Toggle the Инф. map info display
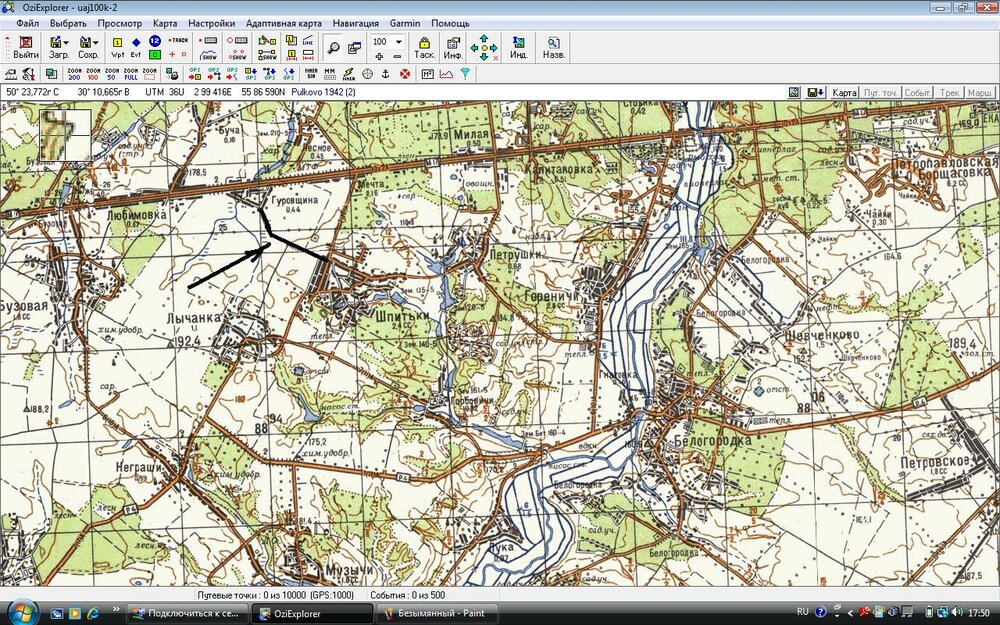Screen dimensions: 1000x625 pyautogui.click(x=453, y=47)
